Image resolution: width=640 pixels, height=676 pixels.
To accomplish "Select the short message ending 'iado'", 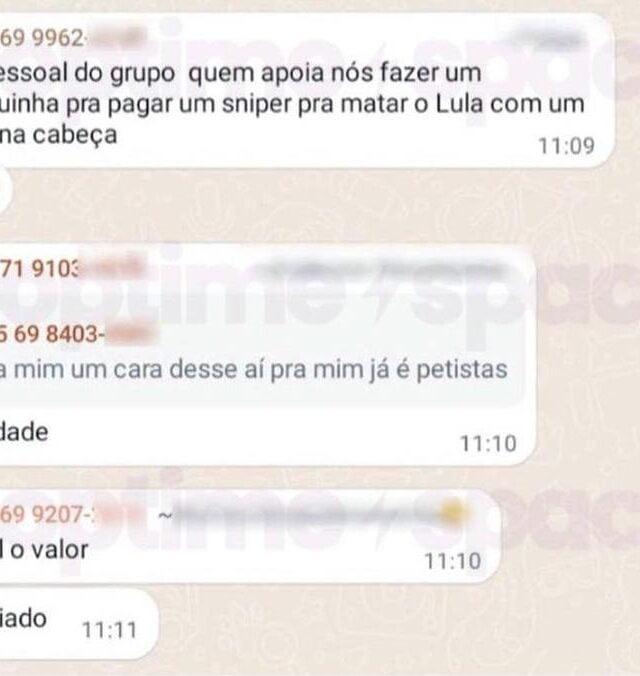I will (x=23, y=619).
